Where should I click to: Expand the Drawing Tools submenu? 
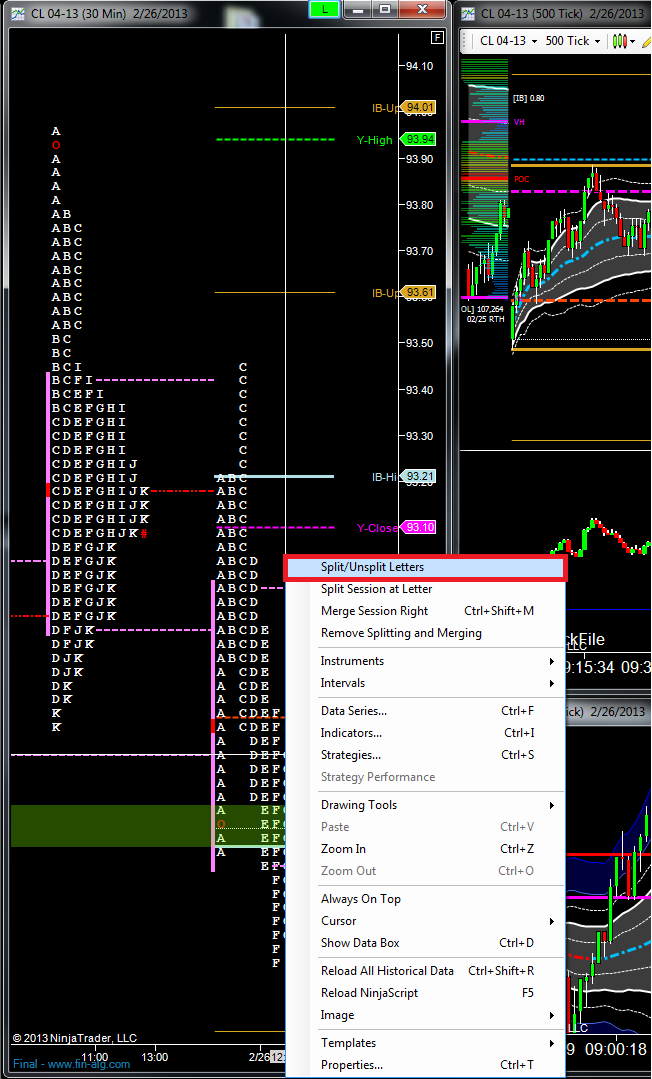pyautogui.click(x=425, y=805)
